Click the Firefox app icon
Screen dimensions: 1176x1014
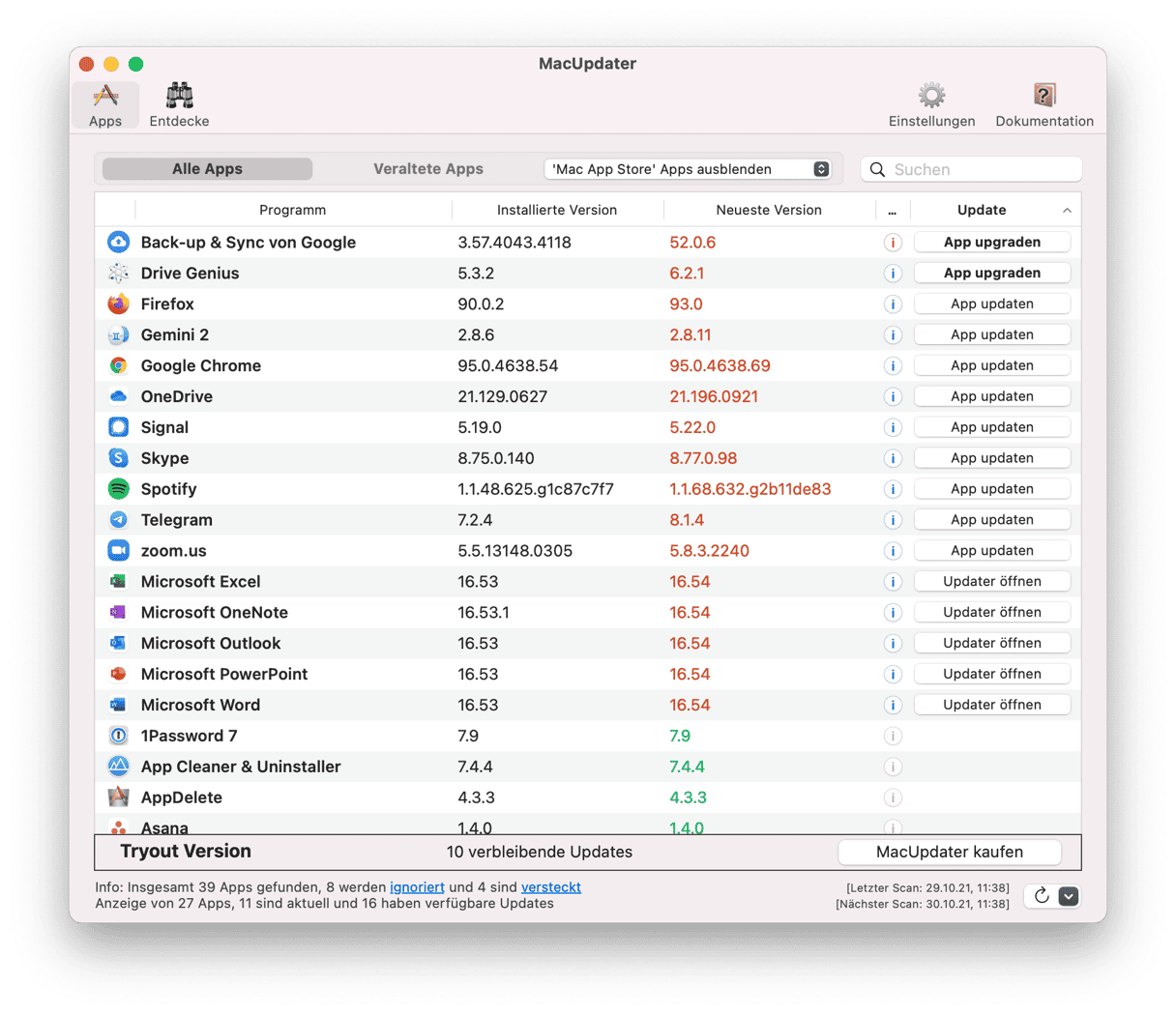click(118, 304)
